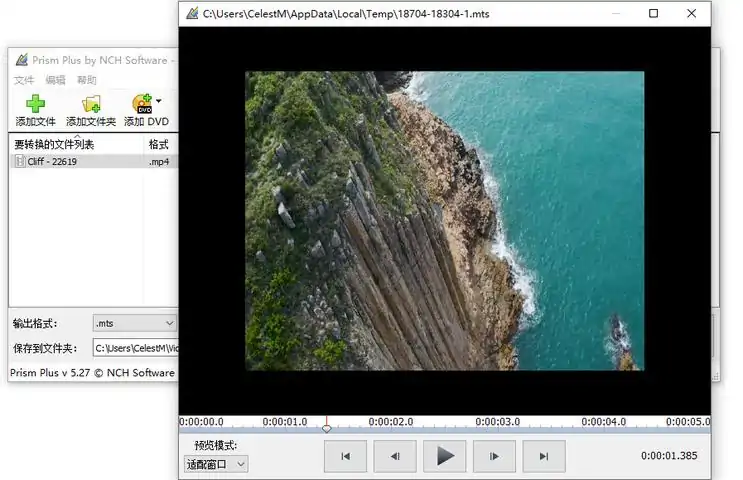Click the Add DVD disc icon
Screen dimensions: 743x480
click(142, 104)
